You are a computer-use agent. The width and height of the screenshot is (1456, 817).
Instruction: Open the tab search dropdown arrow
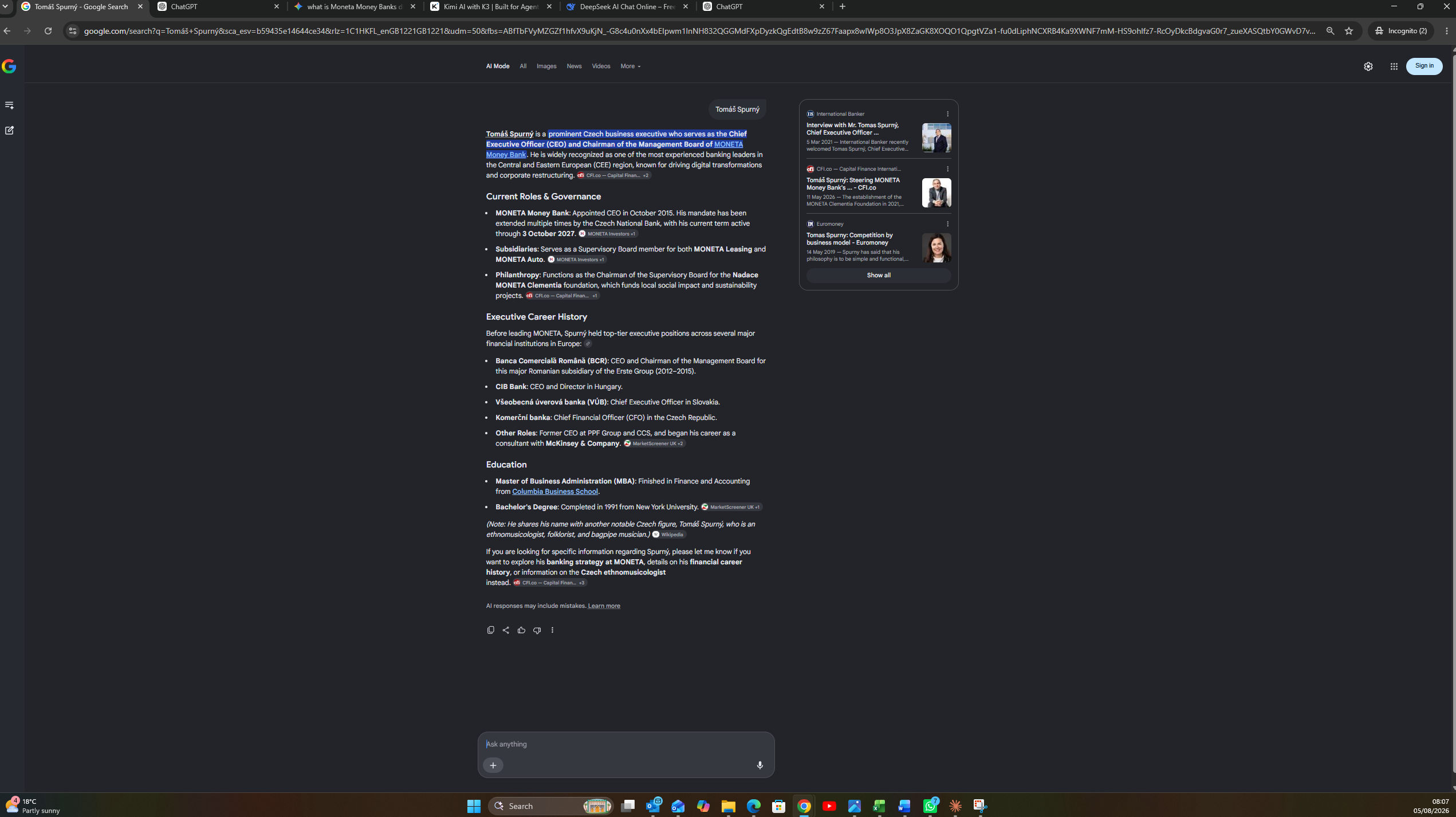pyautogui.click(x=5, y=7)
